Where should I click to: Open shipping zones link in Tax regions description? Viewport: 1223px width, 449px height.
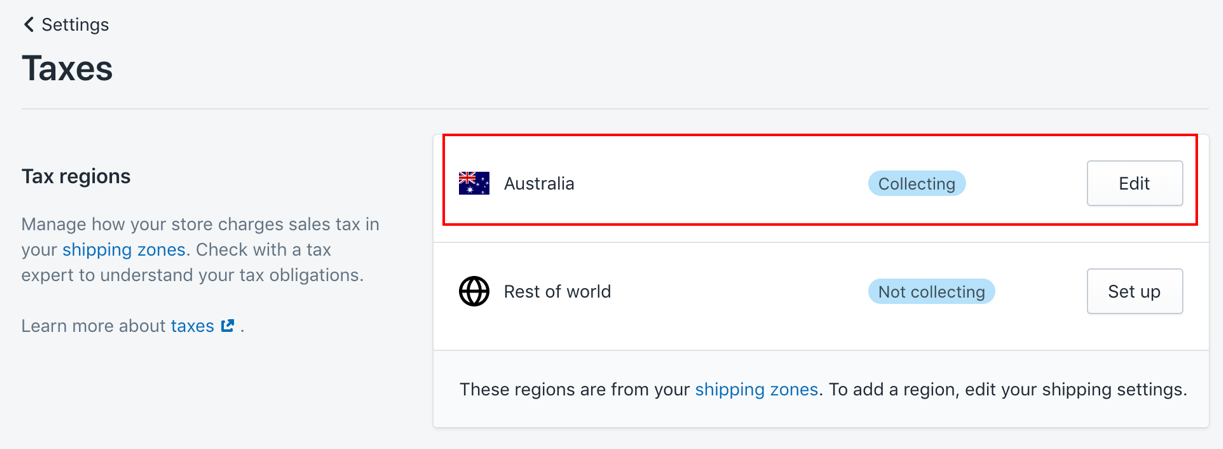pos(124,249)
